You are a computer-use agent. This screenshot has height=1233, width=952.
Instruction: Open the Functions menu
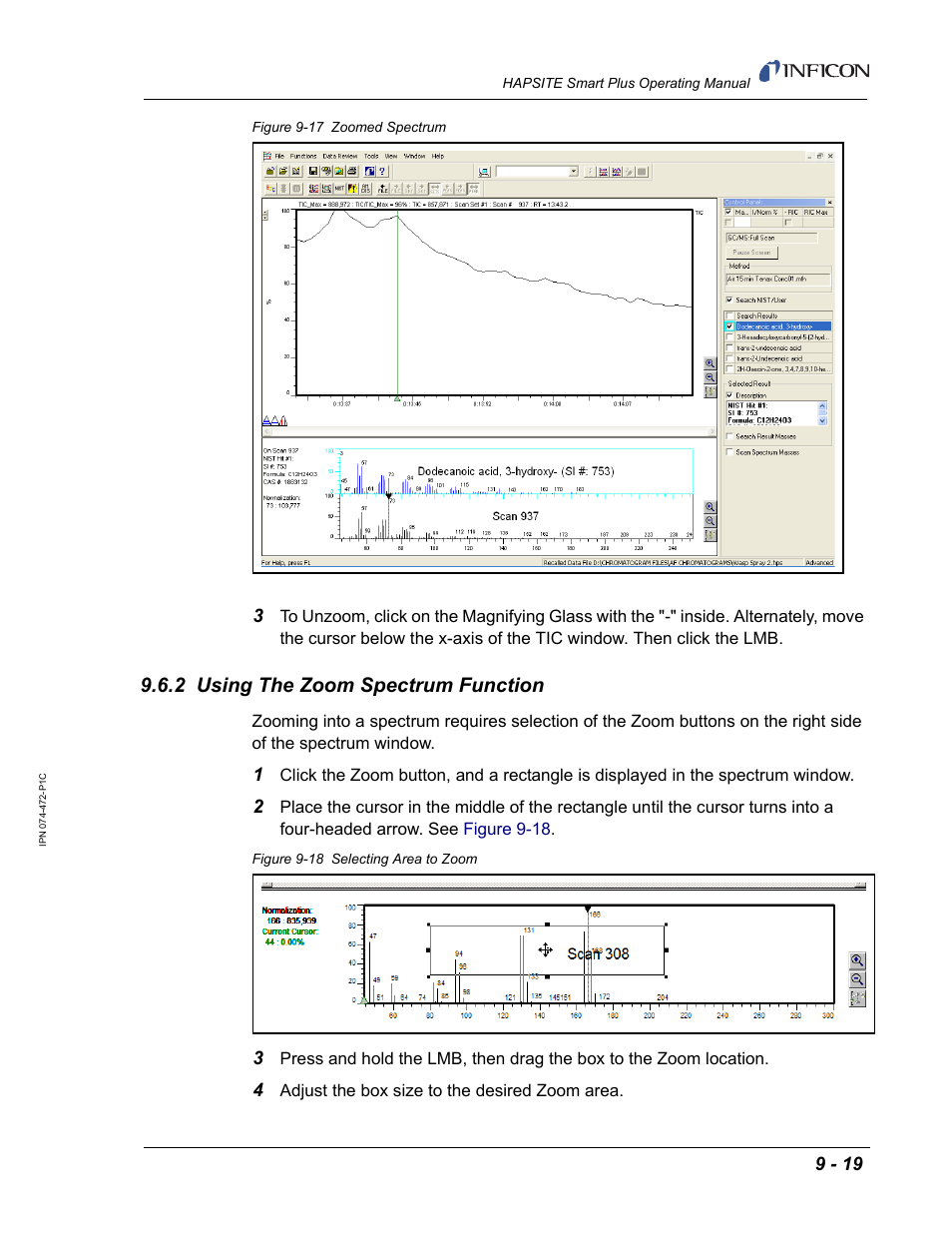pyautogui.click(x=303, y=157)
